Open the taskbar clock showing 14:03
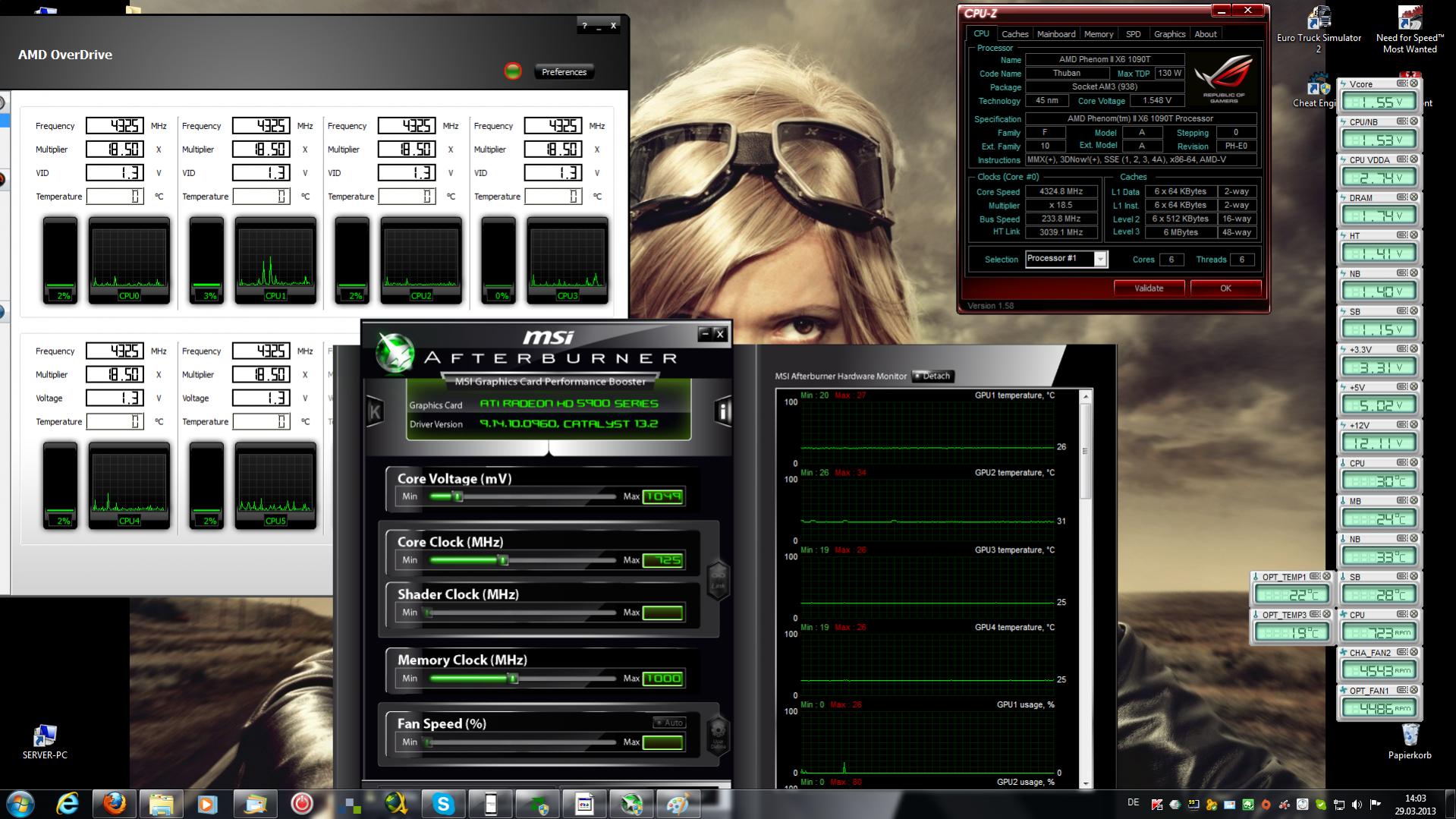 pyautogui.click(x=1416, y=804)
